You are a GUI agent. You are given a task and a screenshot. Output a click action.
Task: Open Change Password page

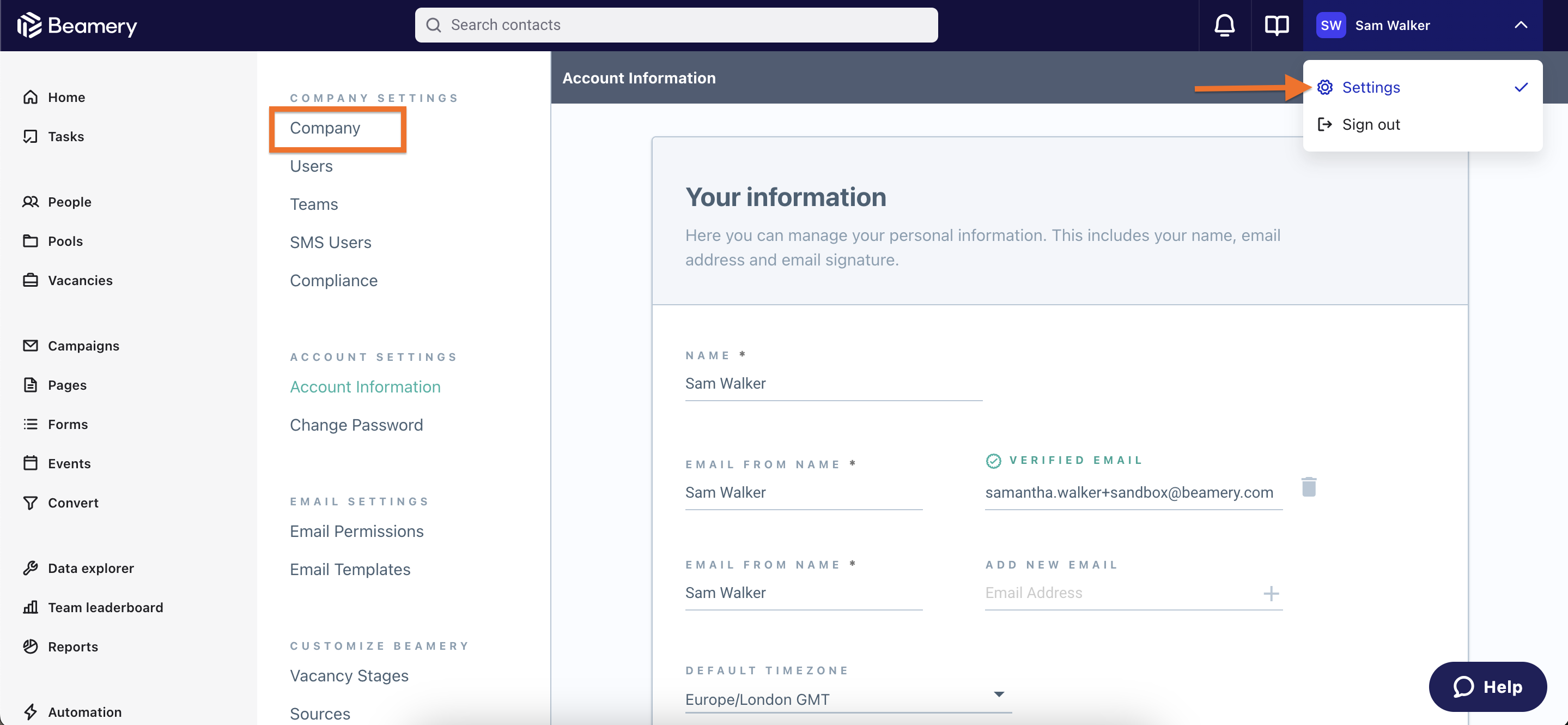point(356,425)
